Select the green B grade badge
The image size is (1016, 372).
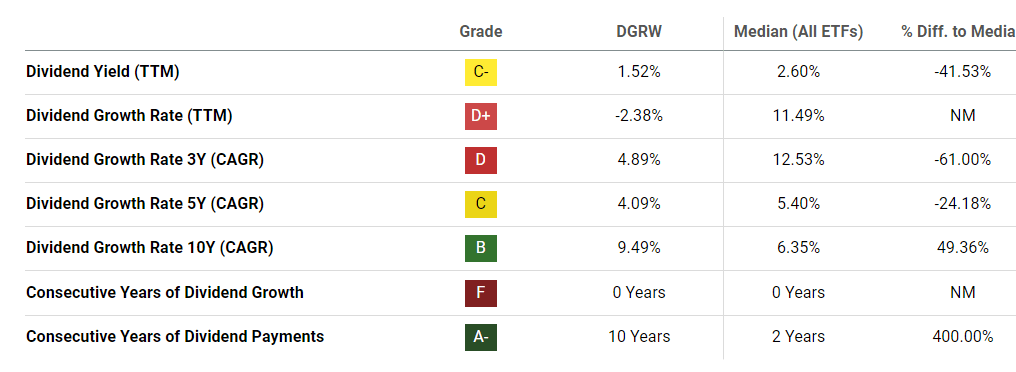481,248
